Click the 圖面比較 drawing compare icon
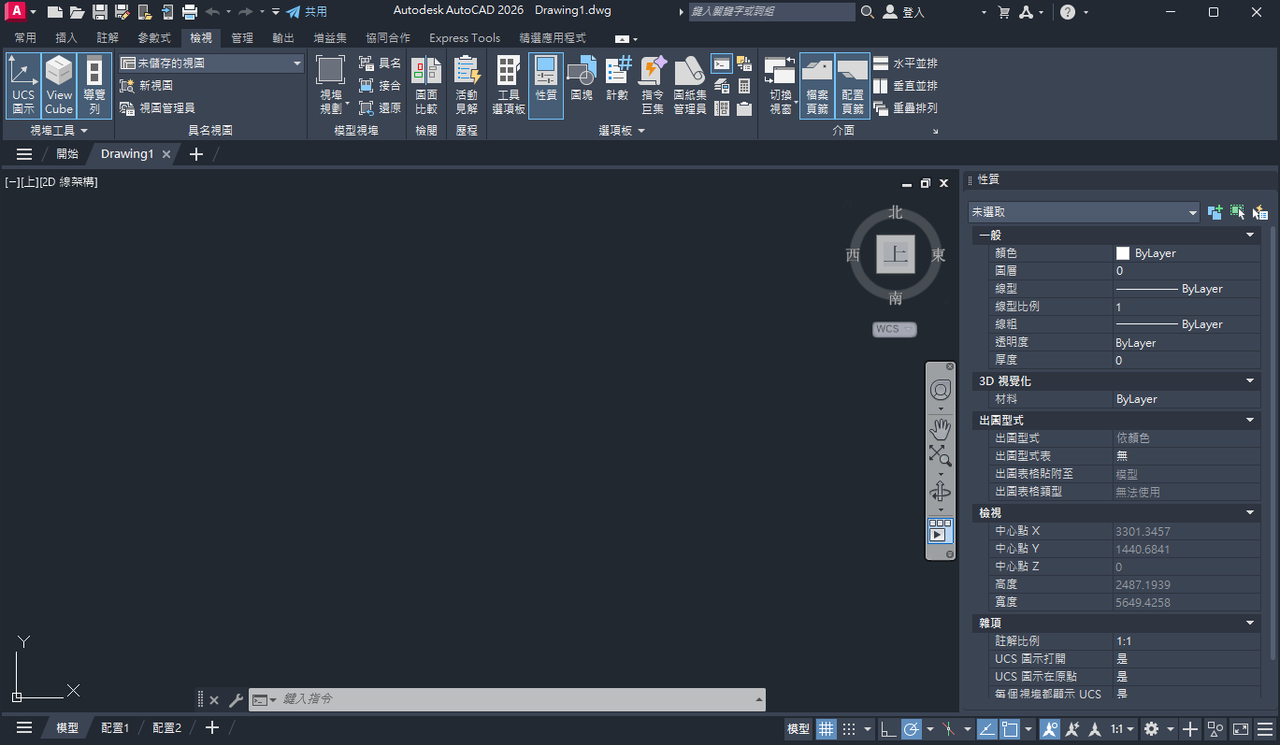The height and width of the screenshot is (745, 1280). 426,86
